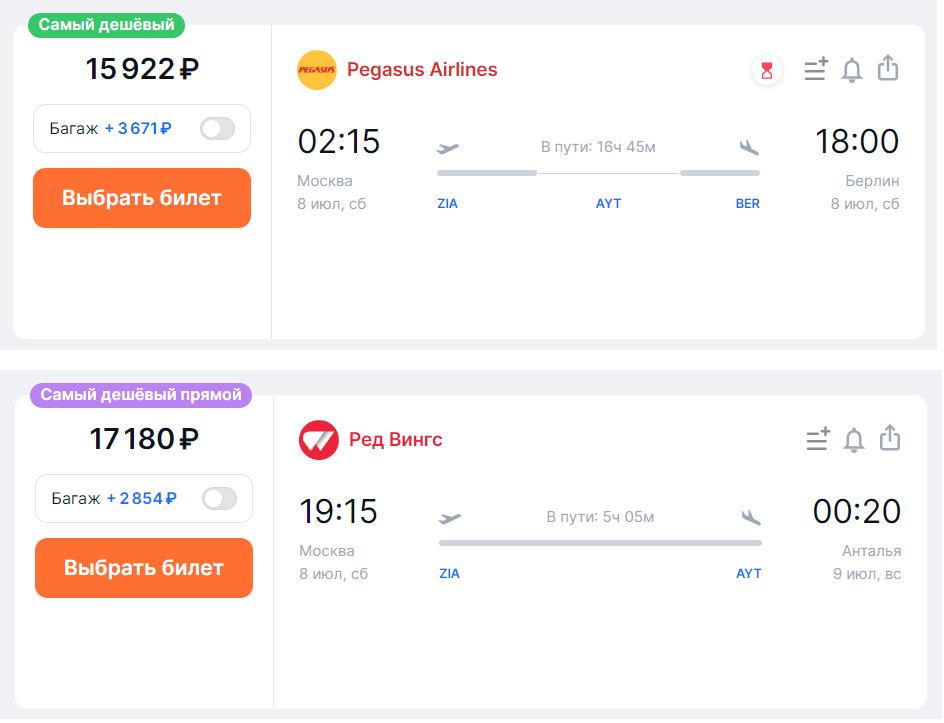Open Pegasus Airlines name link
The height and width of the screenshot is (723, 944).
tap(422, 70)
